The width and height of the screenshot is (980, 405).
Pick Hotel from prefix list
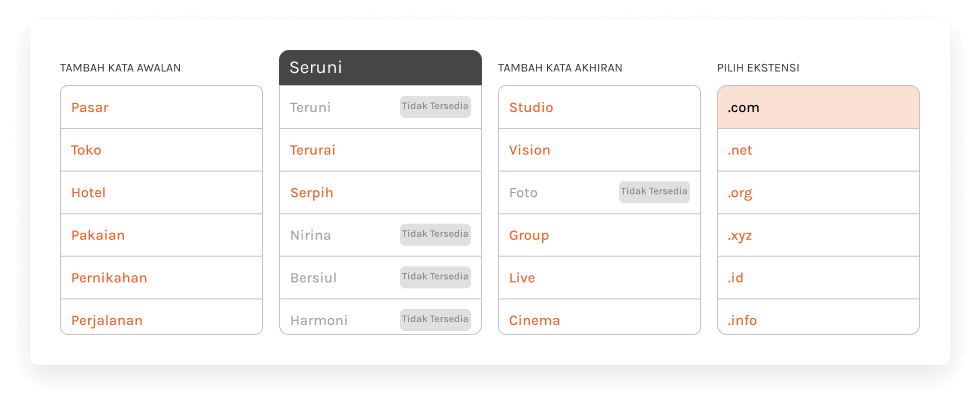click(160, 193)
